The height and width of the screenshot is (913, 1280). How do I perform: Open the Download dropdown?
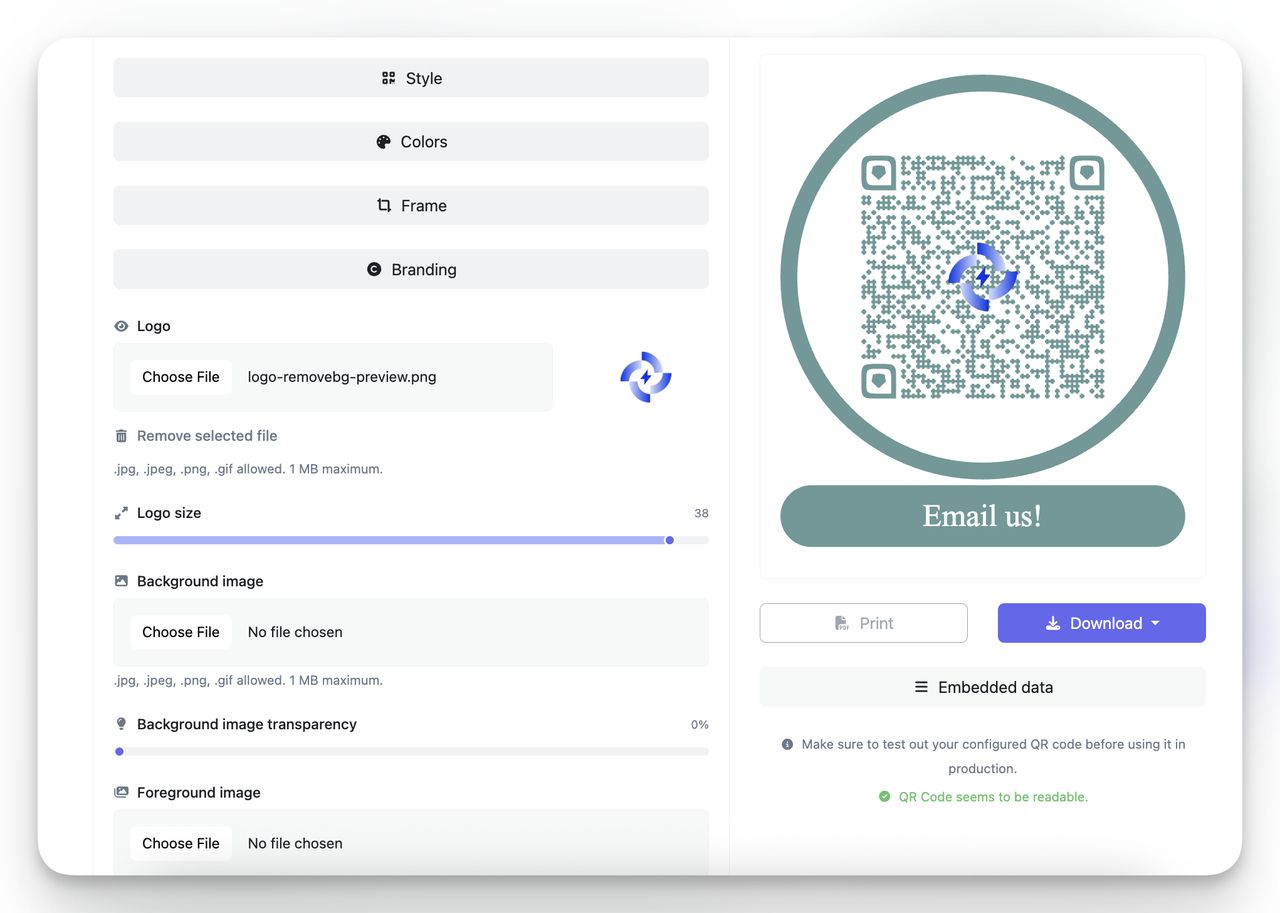pyautogui.click(x=1102, y=623)
